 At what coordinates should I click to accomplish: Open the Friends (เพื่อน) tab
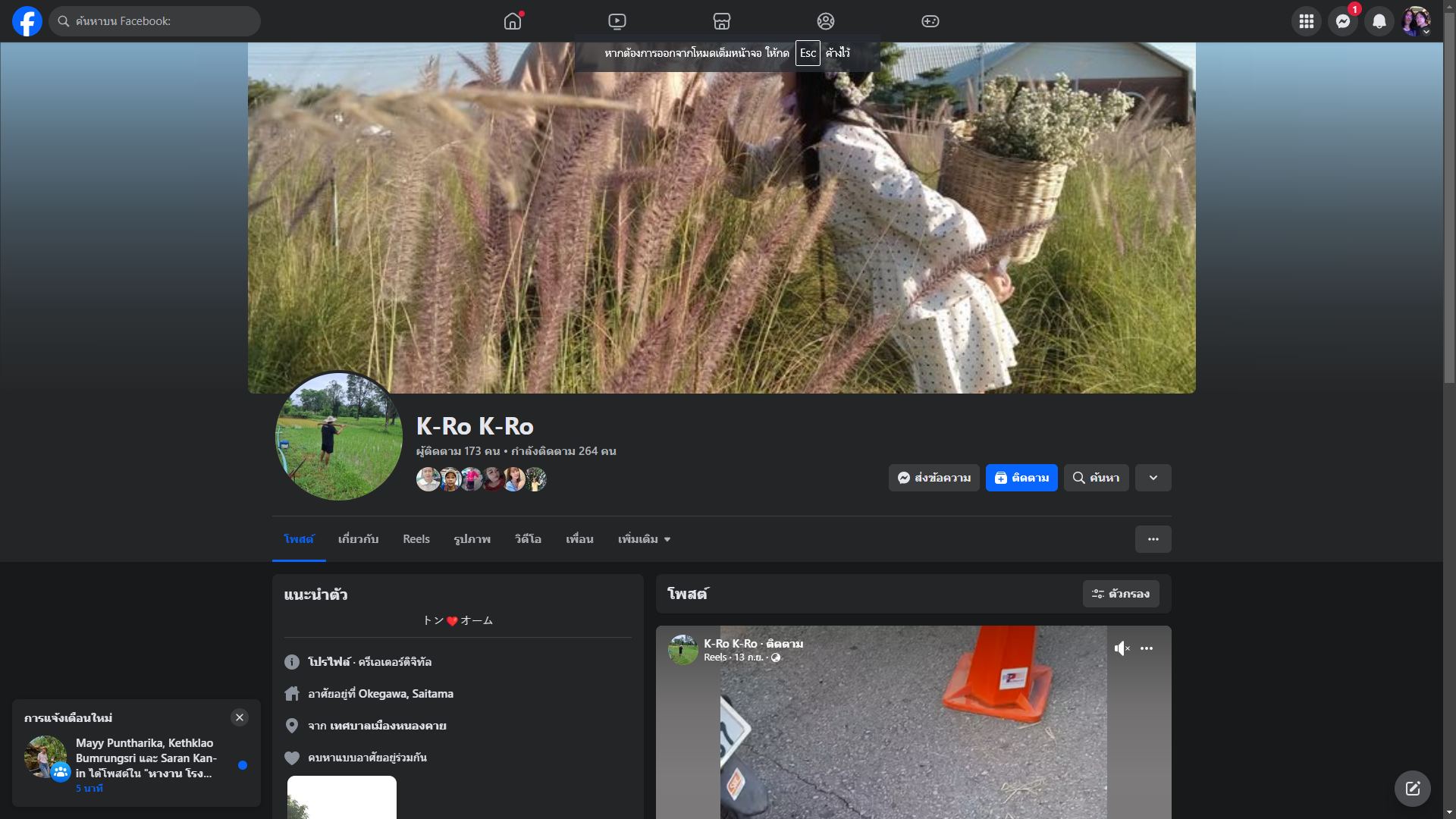(579, 539)
